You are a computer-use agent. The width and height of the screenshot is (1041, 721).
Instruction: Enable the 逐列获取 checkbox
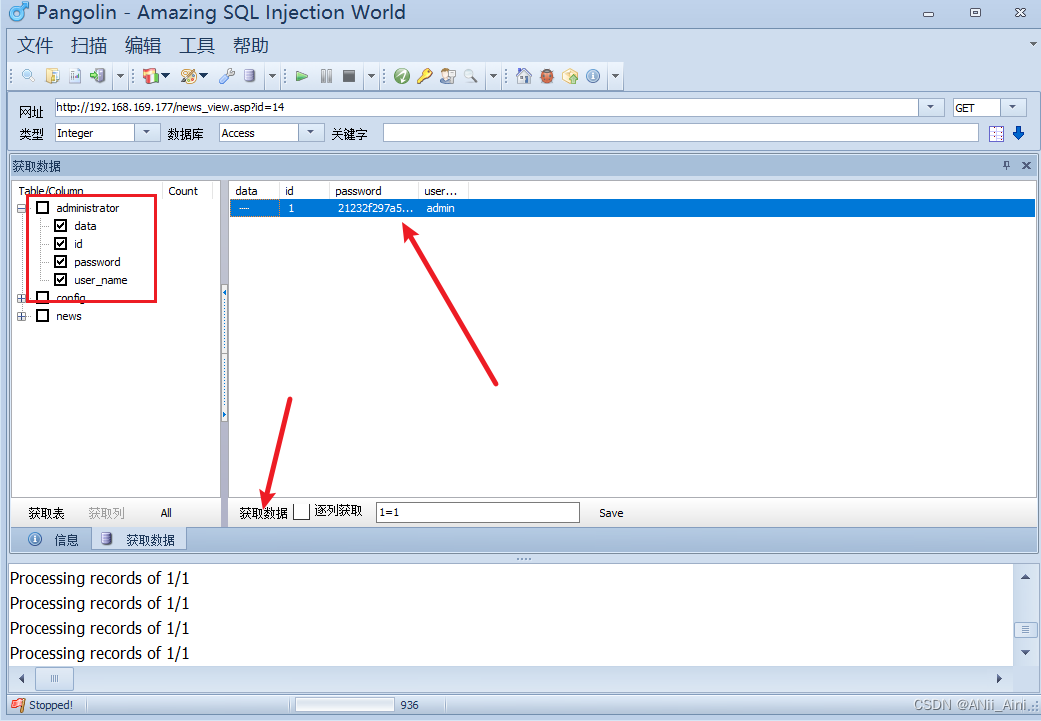point(301,512)
